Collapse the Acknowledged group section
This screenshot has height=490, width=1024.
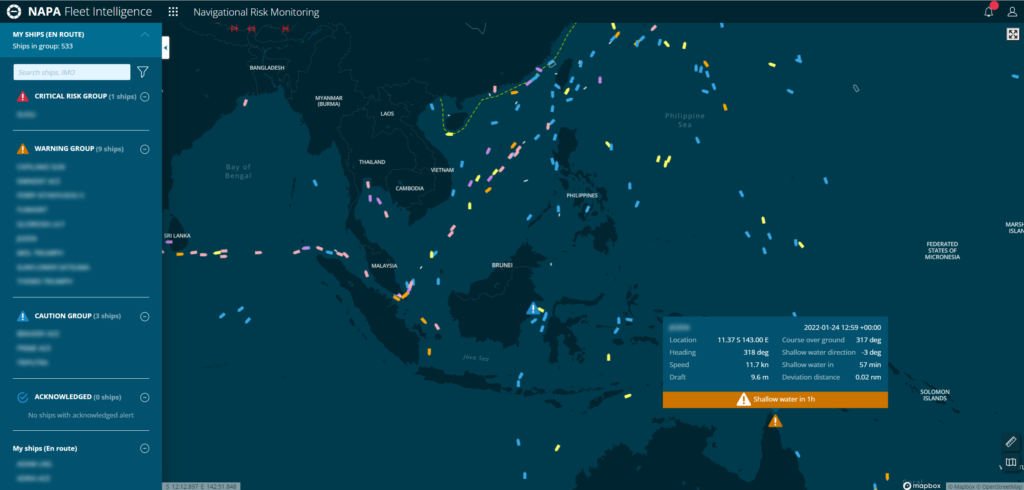point(145,397)
